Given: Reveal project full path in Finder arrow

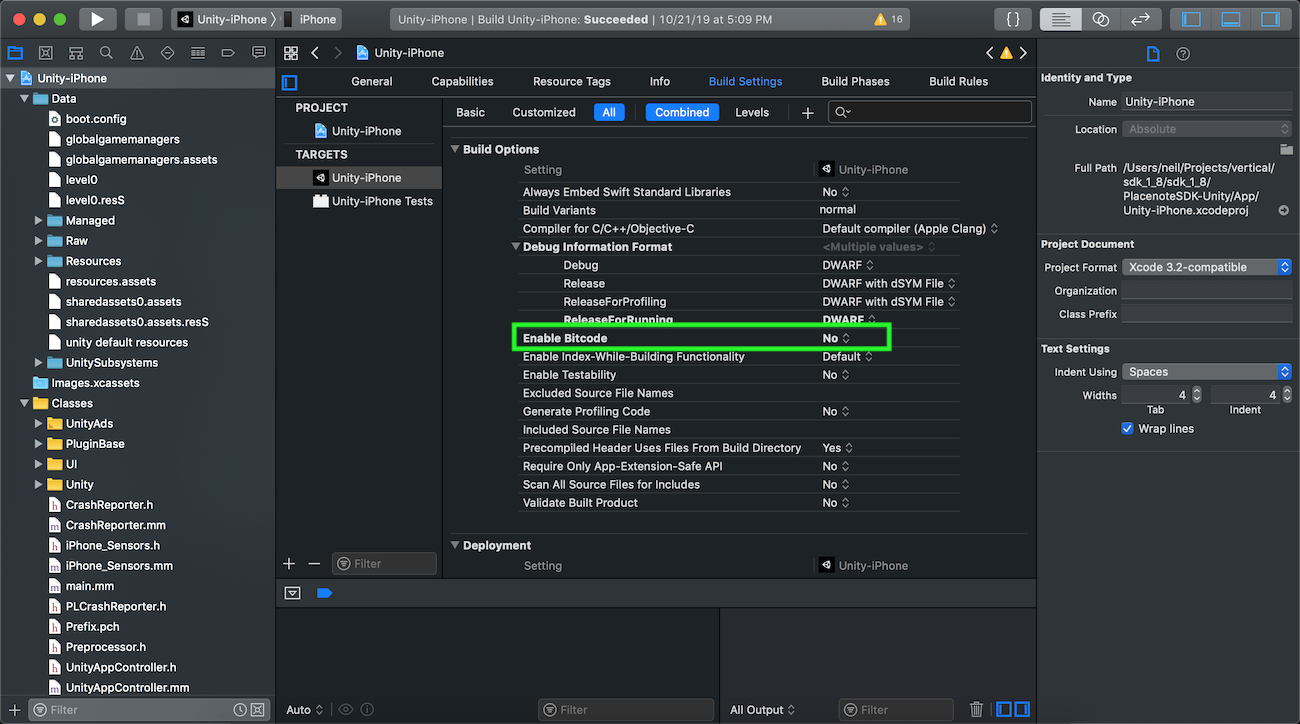Looking at the screenshot, I should tap(1283, 211).
